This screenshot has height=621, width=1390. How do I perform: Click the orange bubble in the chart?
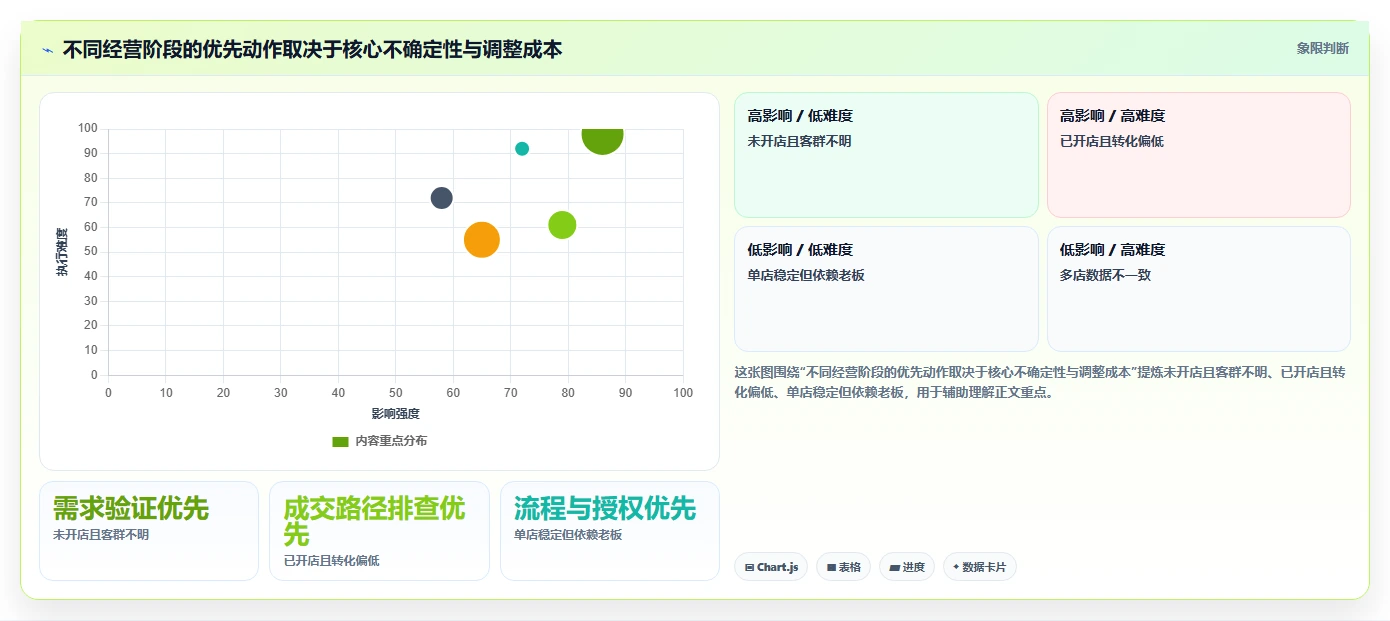(x=482, y=239)
